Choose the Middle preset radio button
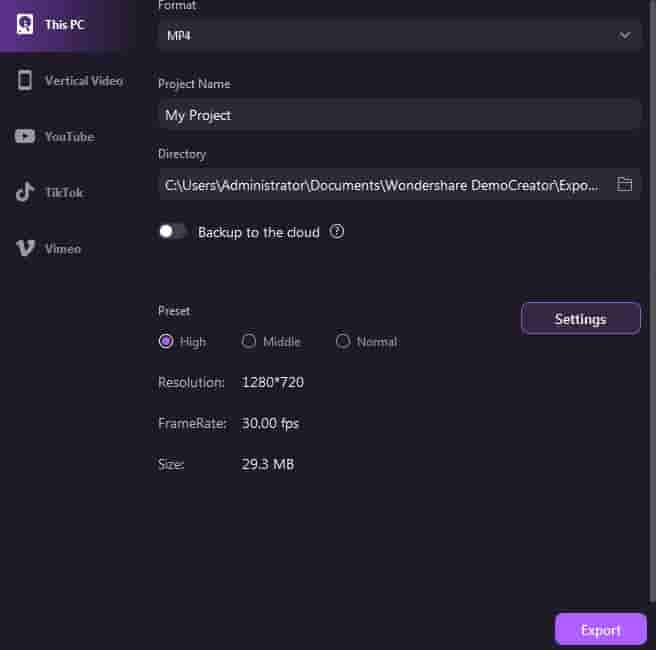The image size is (656, 650). pos(249,341)
